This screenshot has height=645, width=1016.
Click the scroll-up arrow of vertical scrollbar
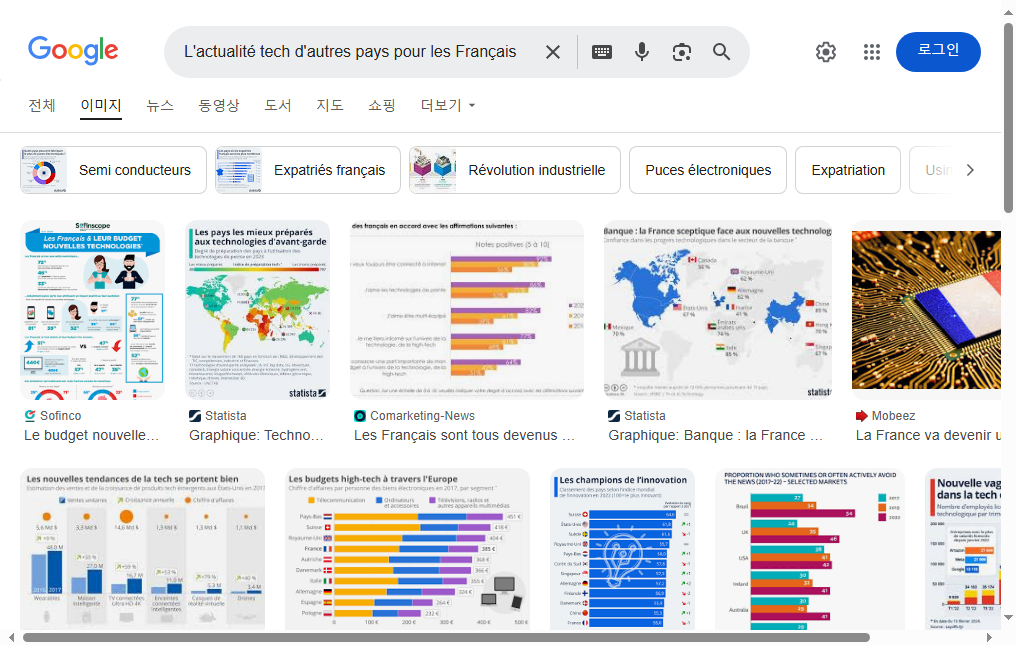[x=1008, y=11]
